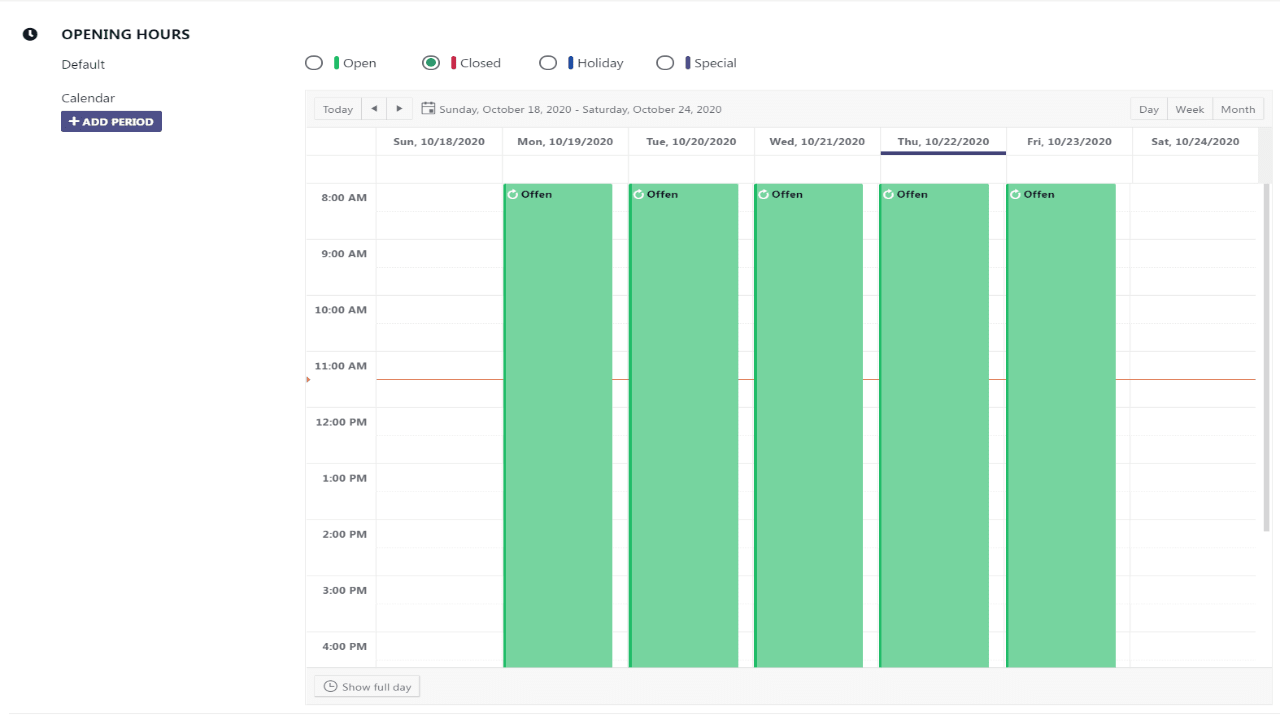
Task: Click the recurrence icon on Wednesday's Offen event
Action: [x=764, y=194]
